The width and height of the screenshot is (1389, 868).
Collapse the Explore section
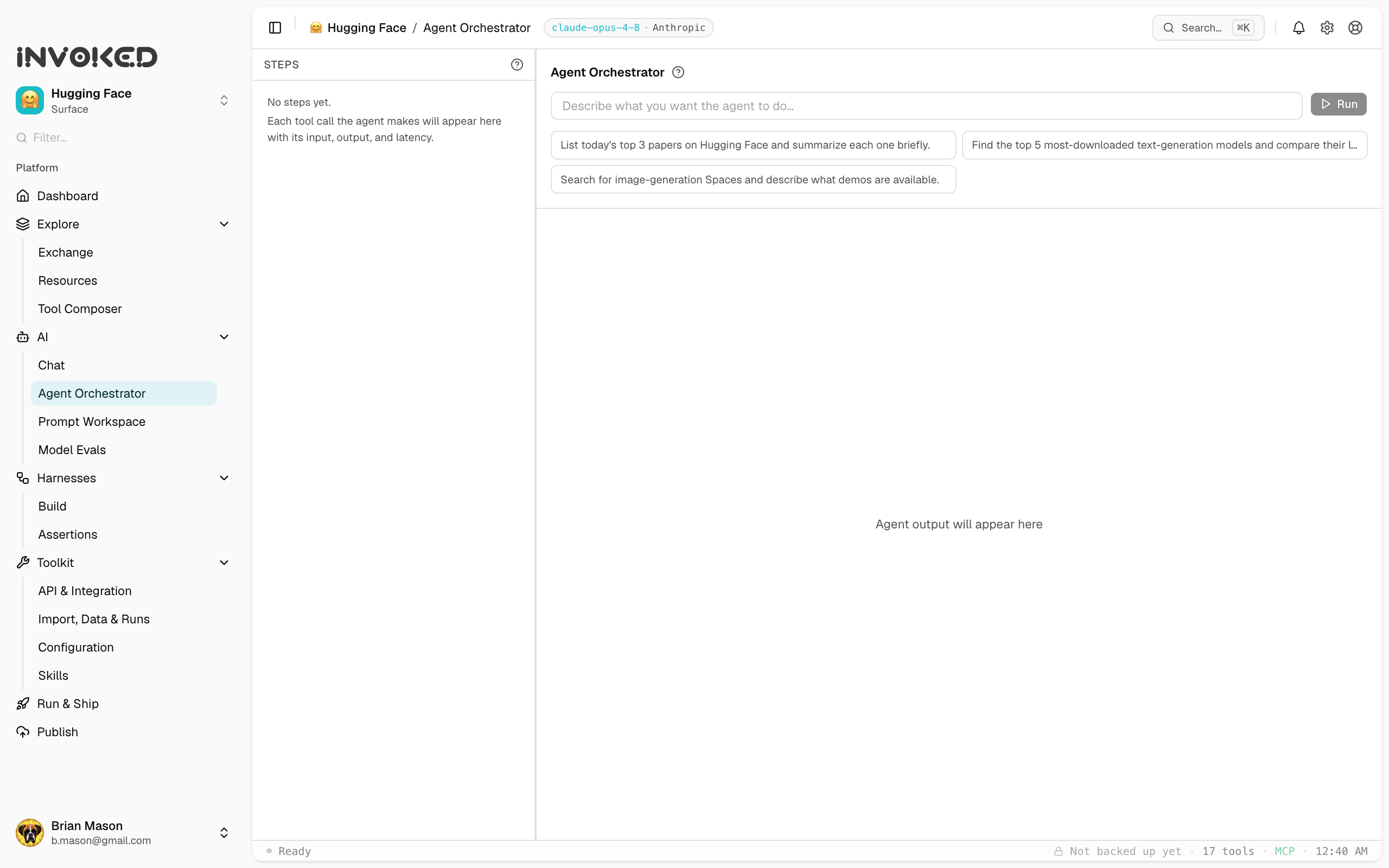[224, 224]
